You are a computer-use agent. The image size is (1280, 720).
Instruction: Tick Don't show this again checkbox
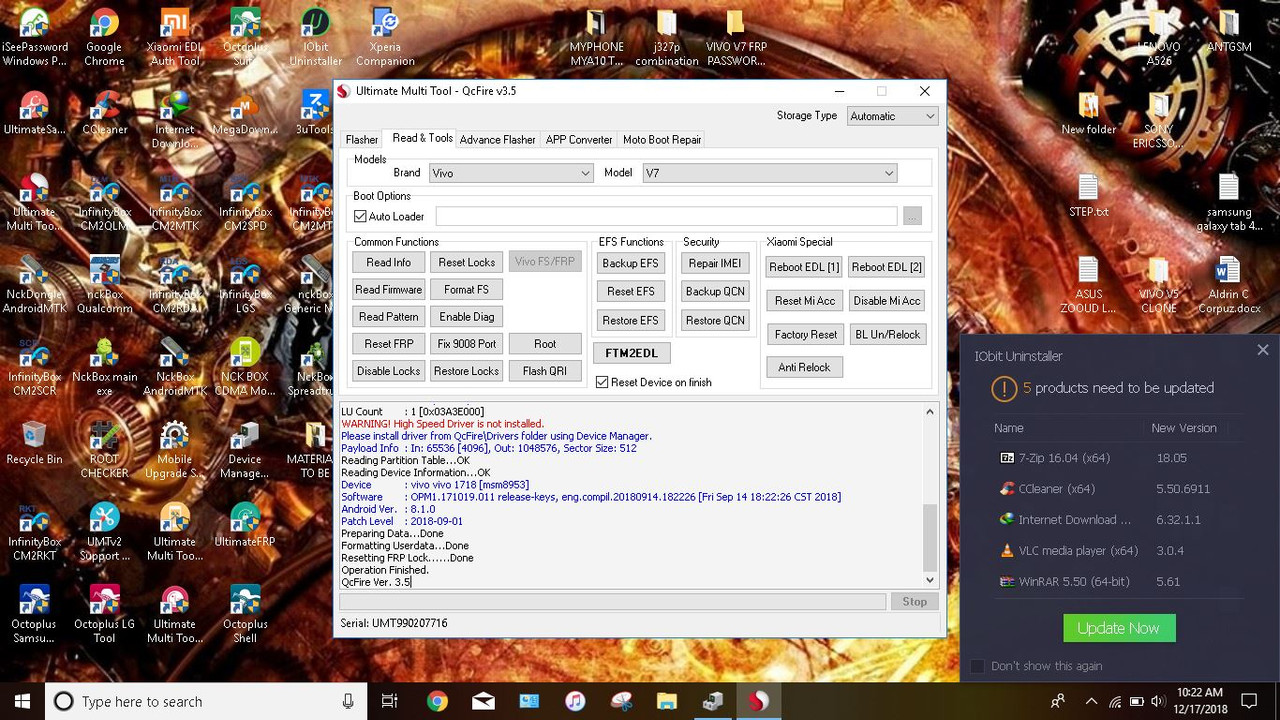978,666
